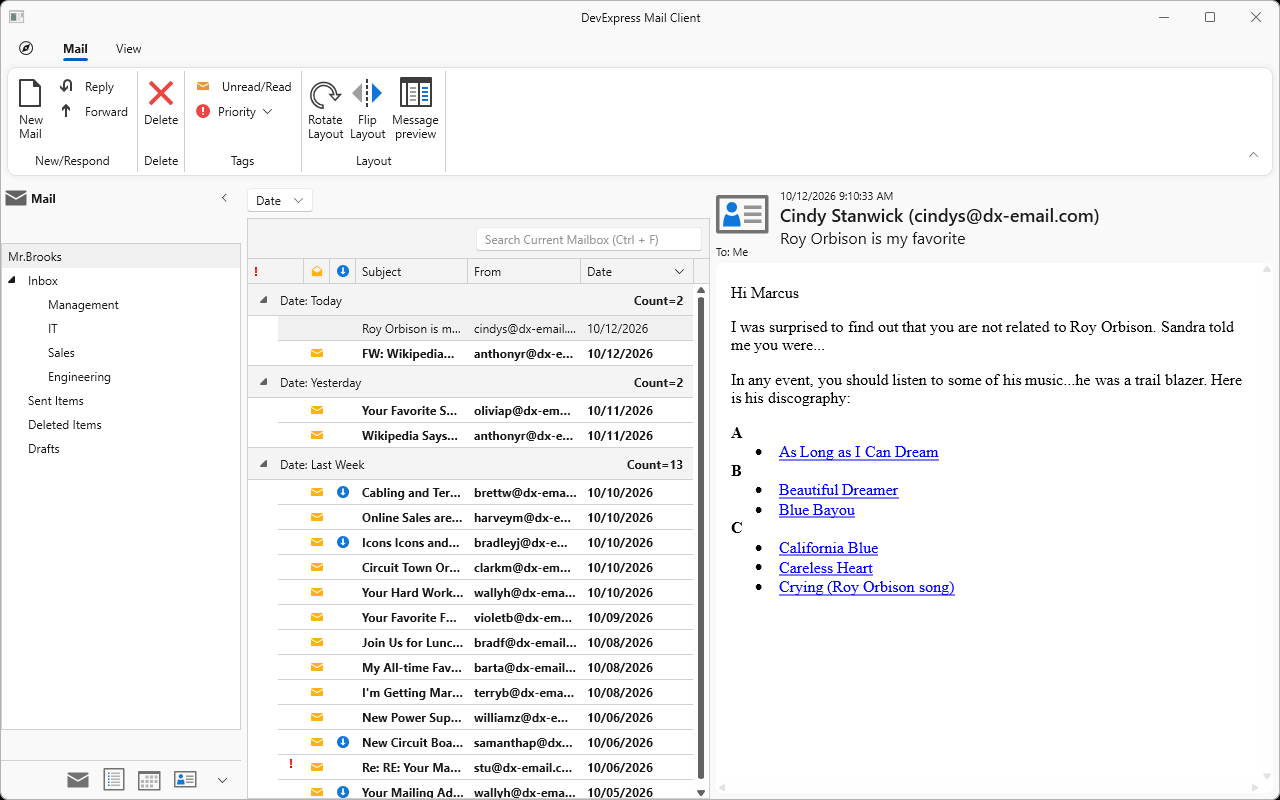Sort by the read status envelope column

(317, 272)
